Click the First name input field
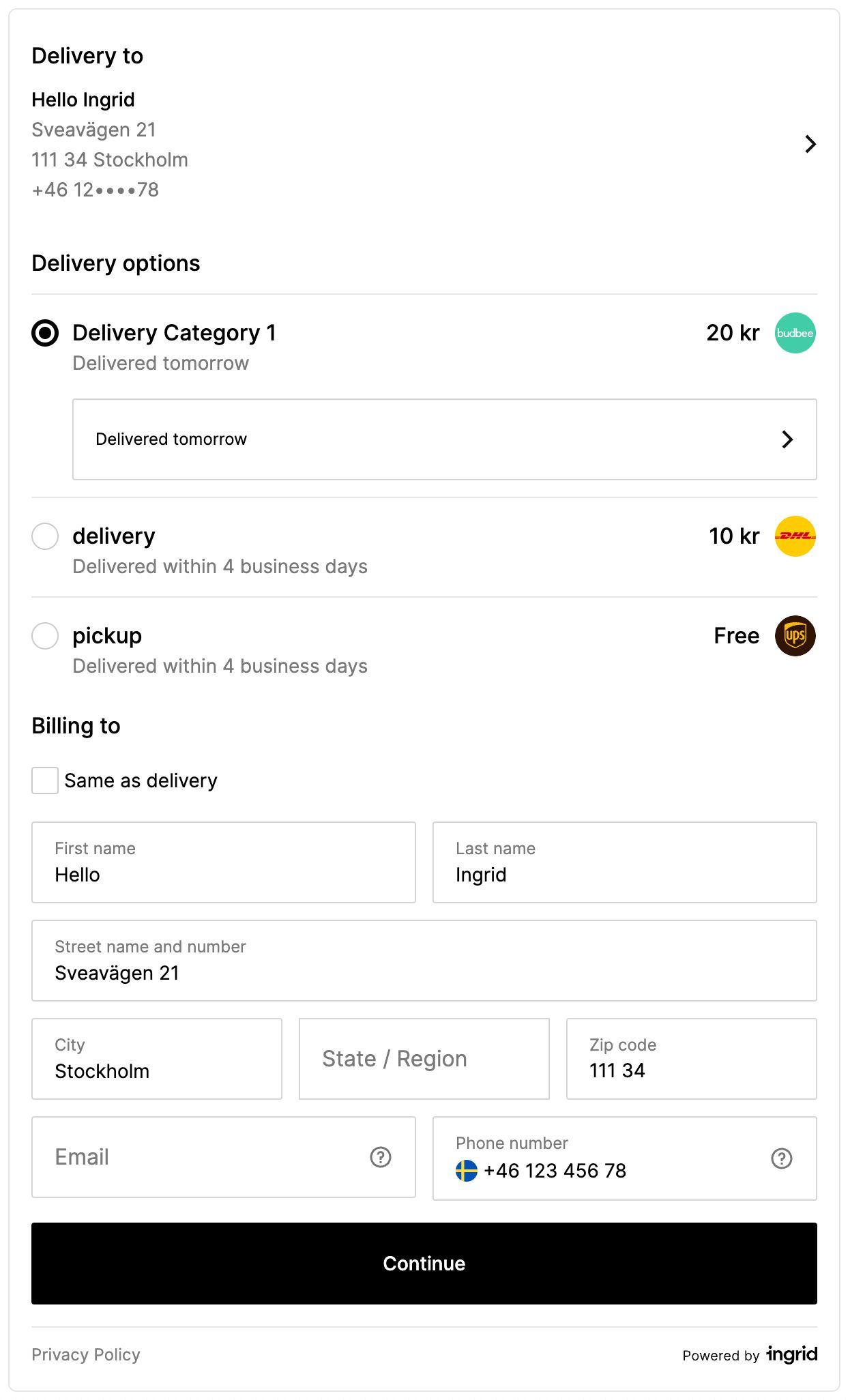 point(223,863)
